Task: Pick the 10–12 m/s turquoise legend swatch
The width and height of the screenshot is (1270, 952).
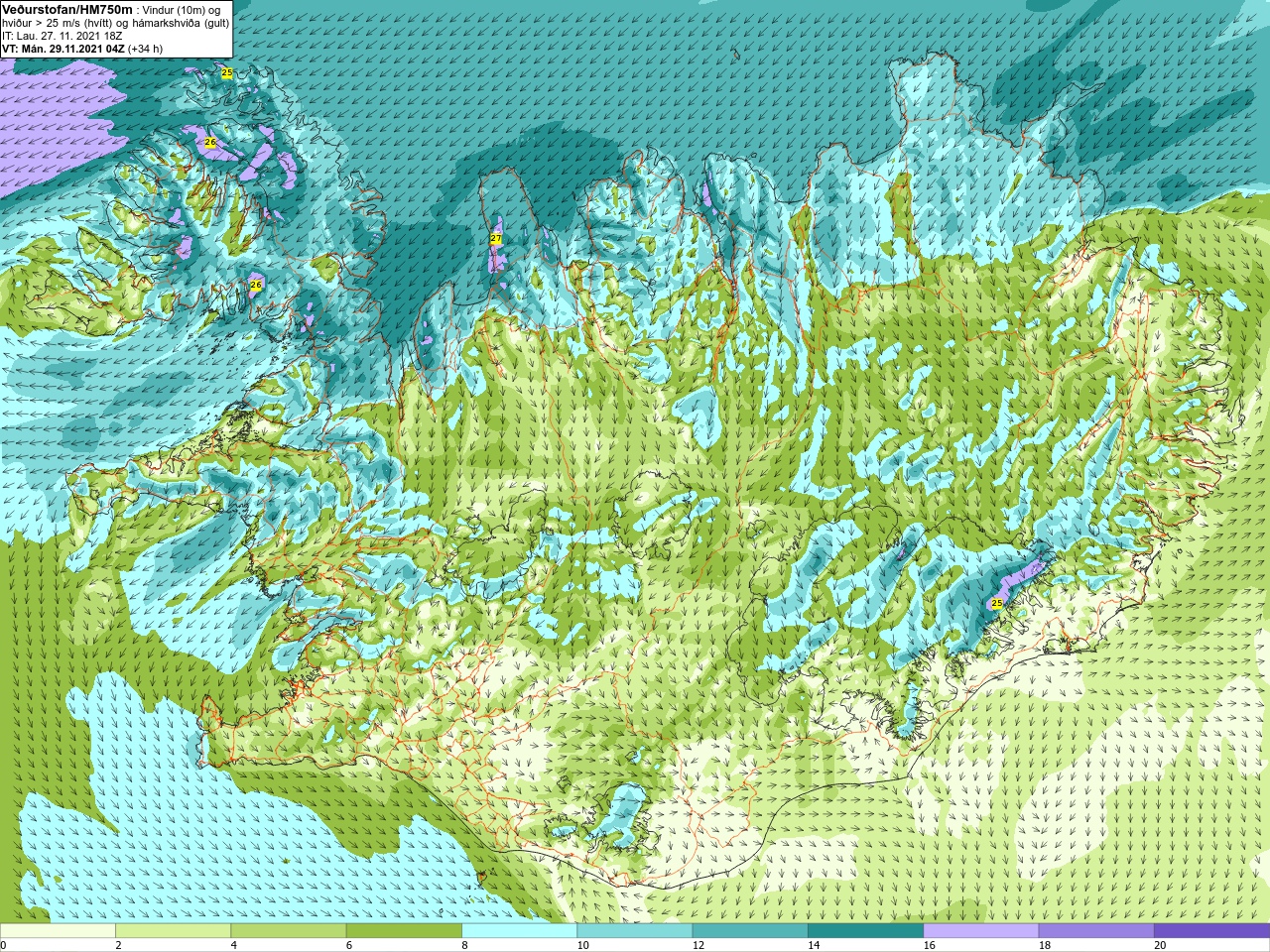Action: 635,931
